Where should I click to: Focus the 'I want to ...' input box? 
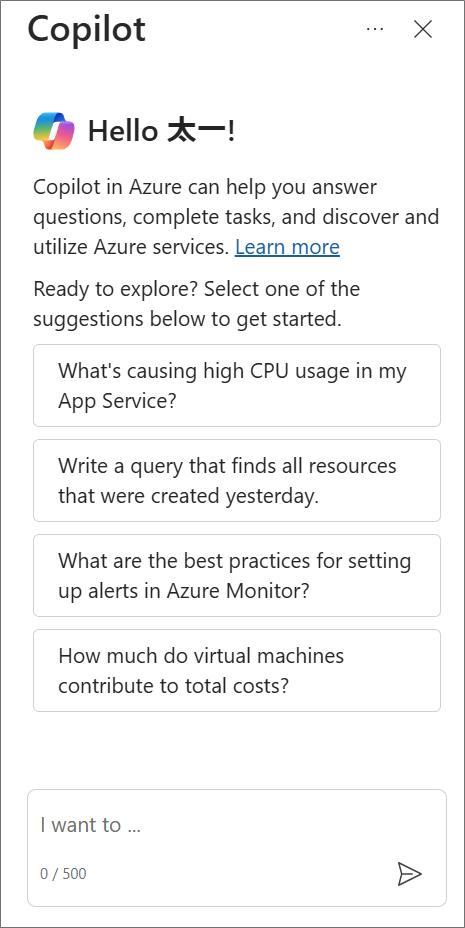click(x=237, y=825)
